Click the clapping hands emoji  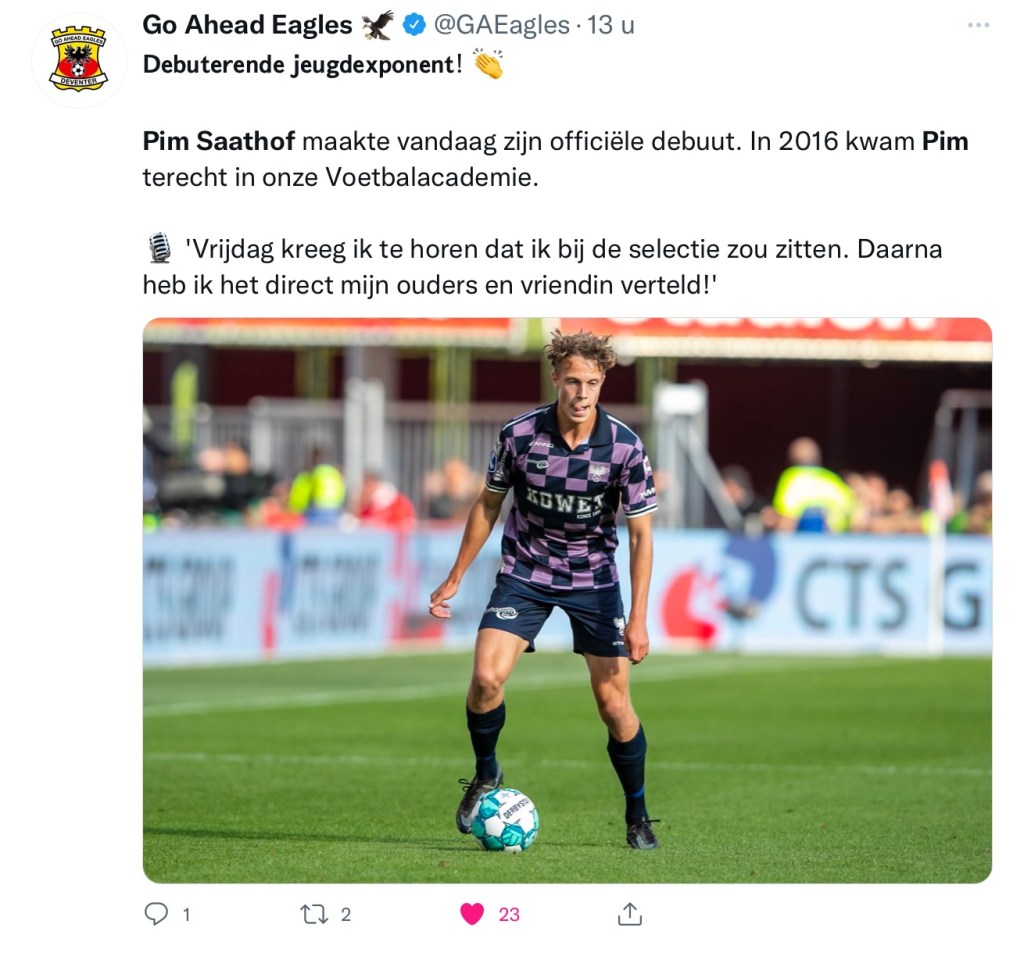[x=488, y=63]
